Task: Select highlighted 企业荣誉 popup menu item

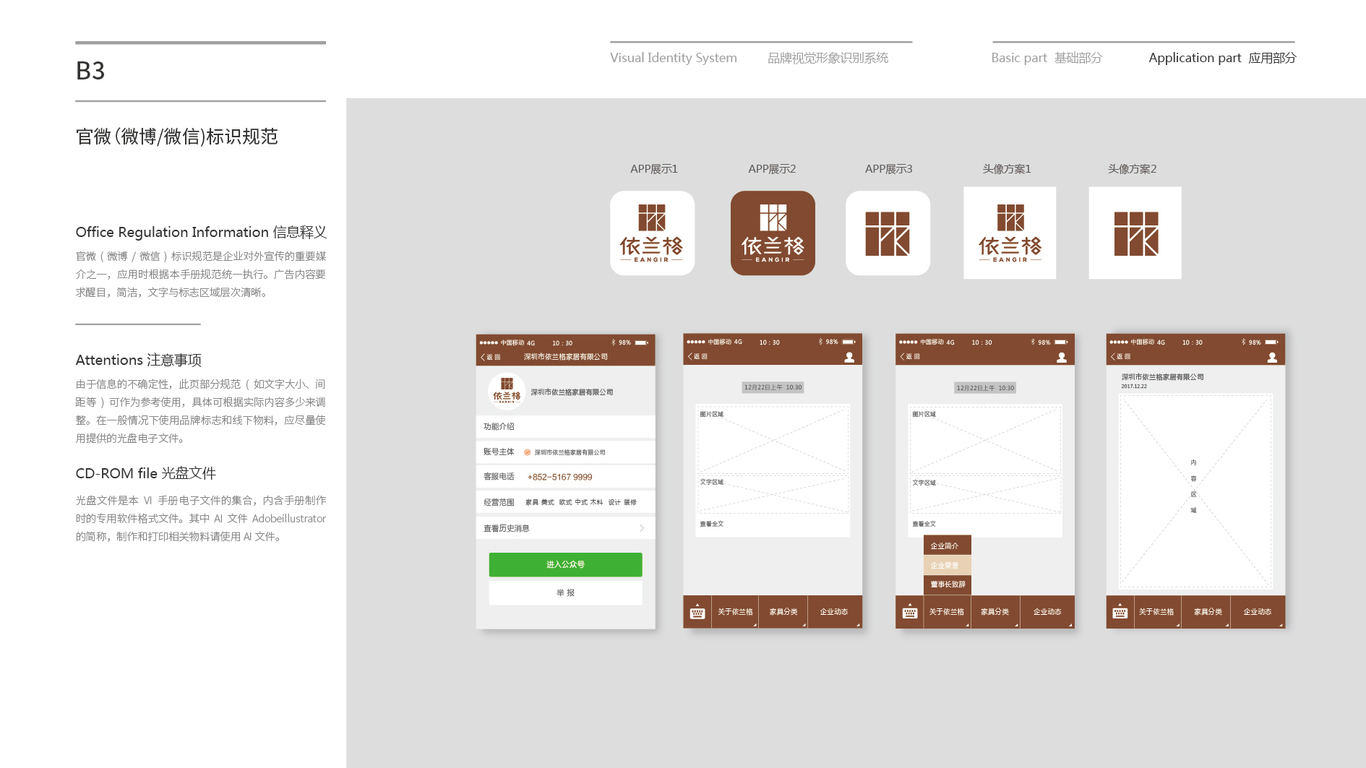Action: coord(946,565)
